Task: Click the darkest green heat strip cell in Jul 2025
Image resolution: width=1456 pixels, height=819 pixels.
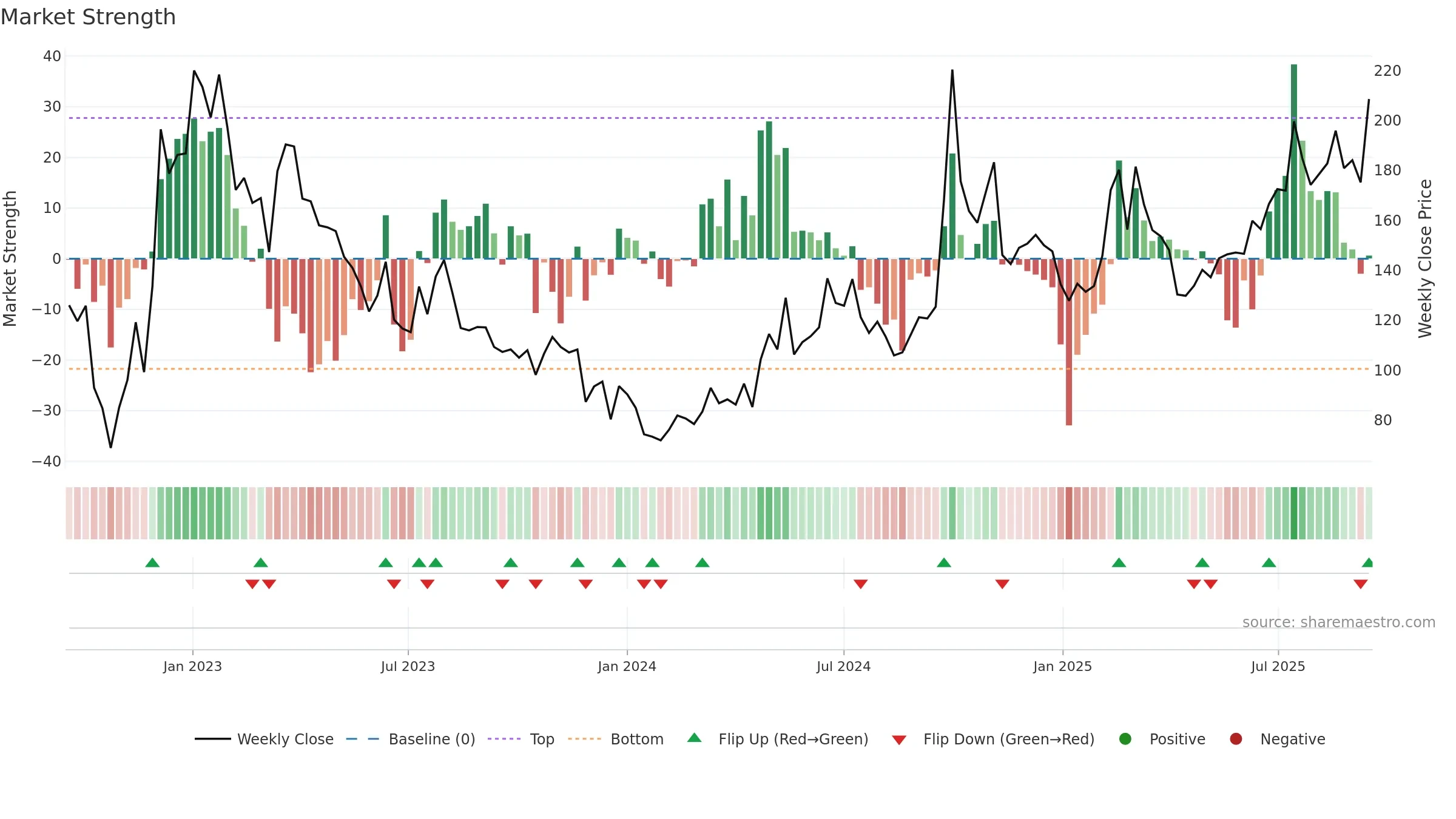Action: point(1294,513)
